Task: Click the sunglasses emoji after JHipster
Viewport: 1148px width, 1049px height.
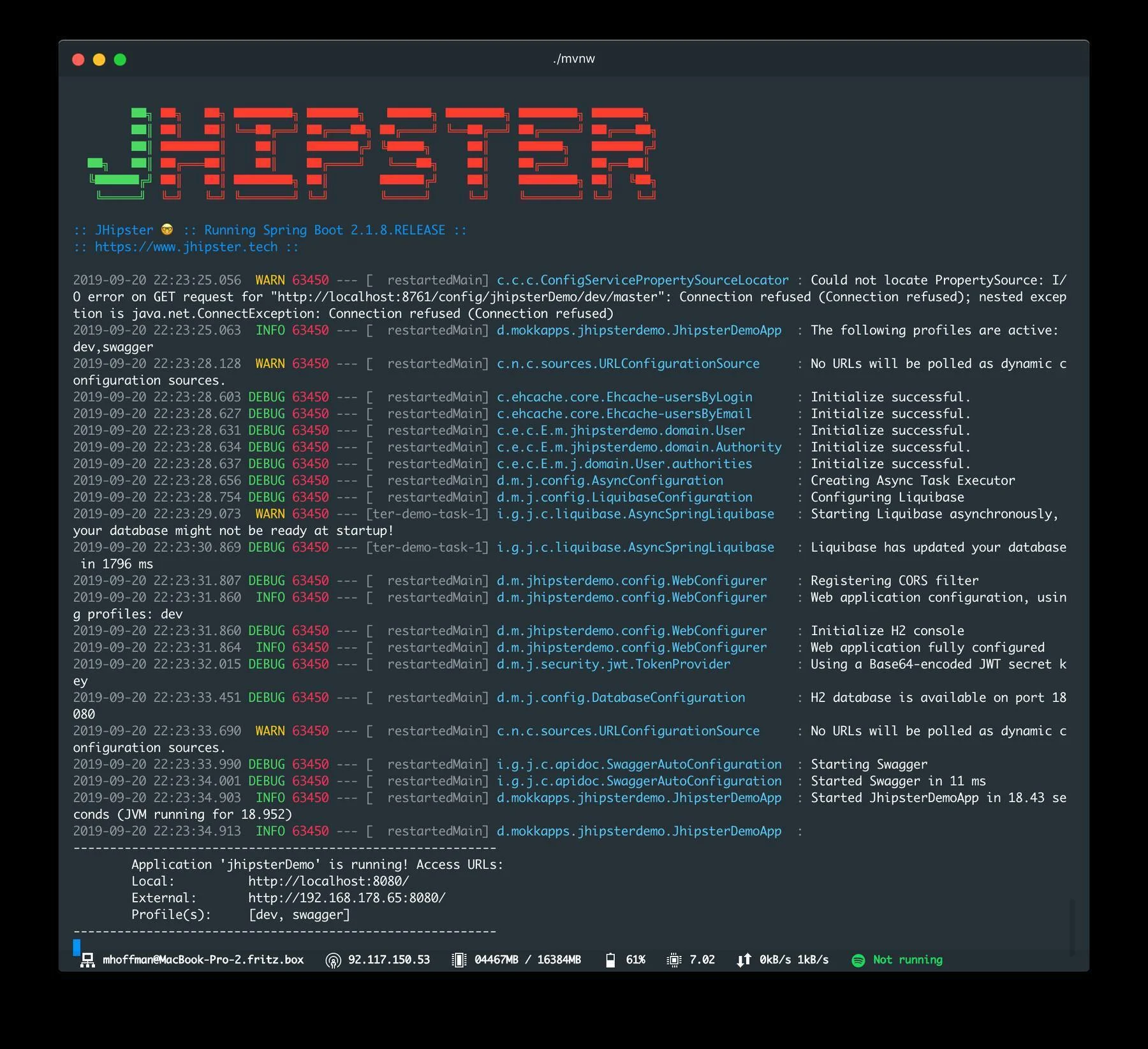Action: tap(168, 230)
